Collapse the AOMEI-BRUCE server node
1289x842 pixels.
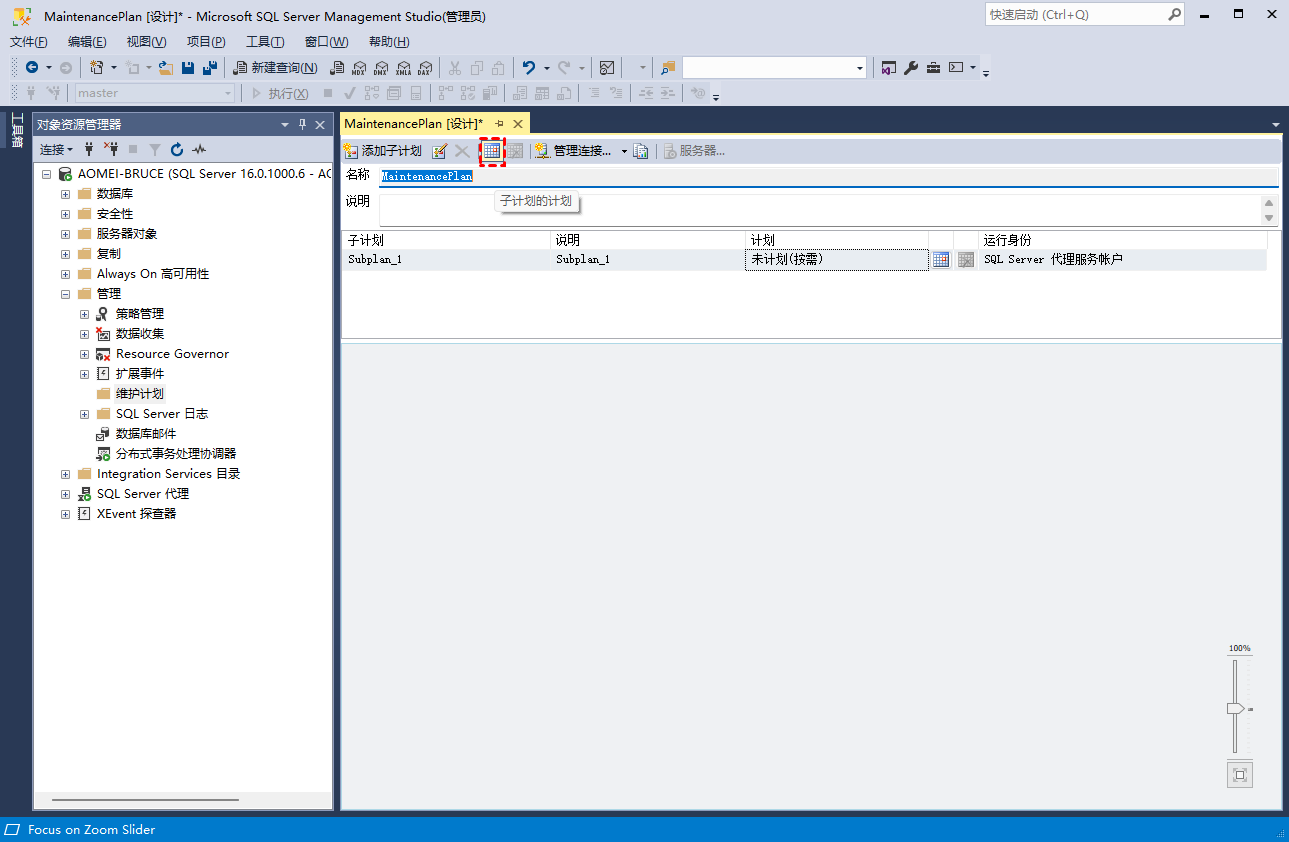coord(46,174)
